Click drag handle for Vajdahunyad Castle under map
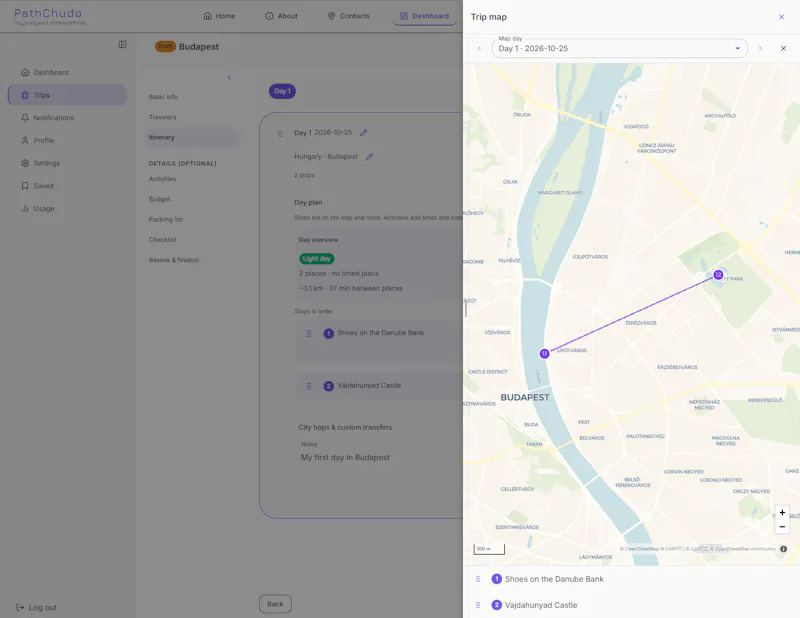Image resolution: width=800 pixels, height=618 pixels. click(x=478, y=605)
